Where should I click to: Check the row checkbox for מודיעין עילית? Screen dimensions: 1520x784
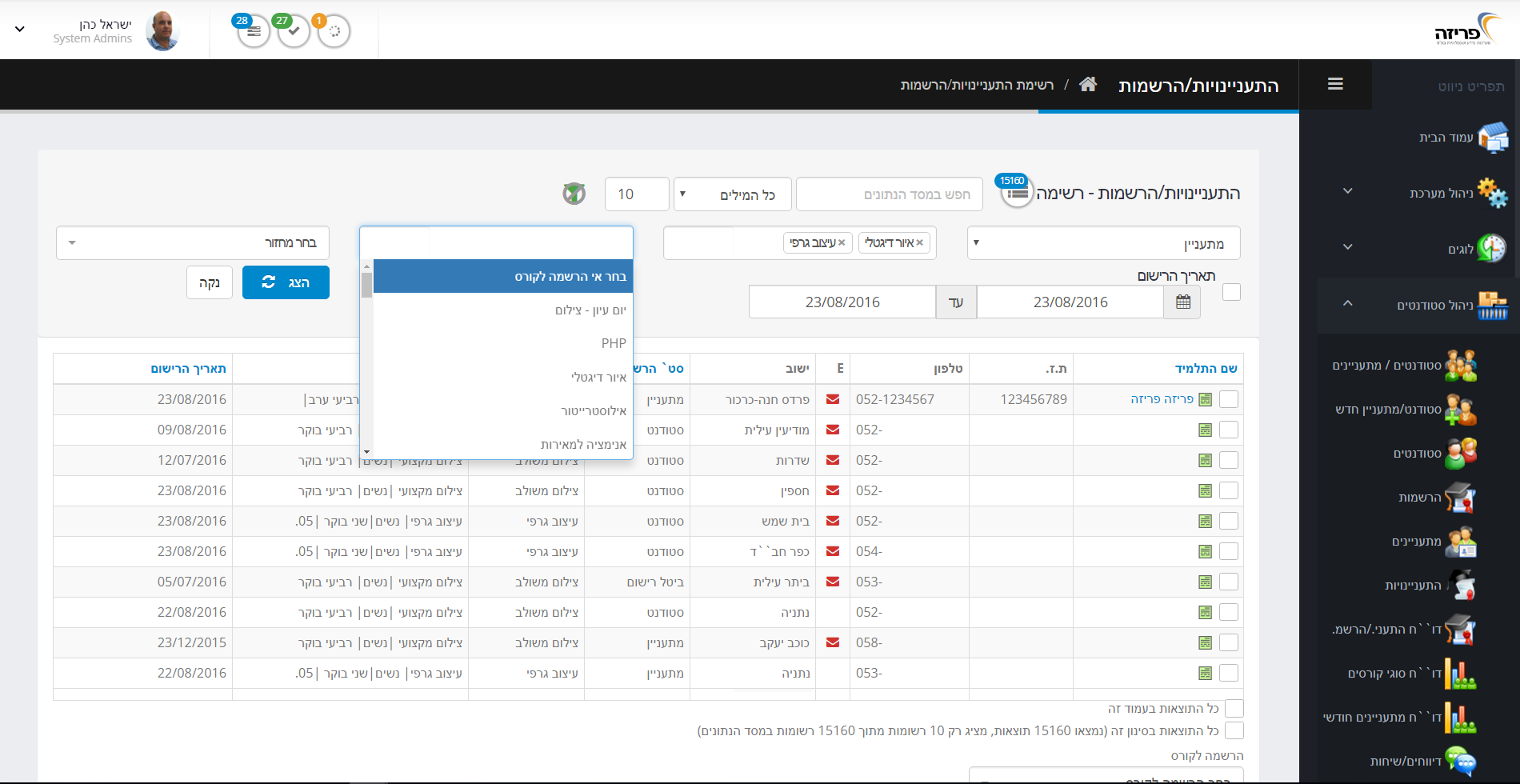coord(1229,430)
